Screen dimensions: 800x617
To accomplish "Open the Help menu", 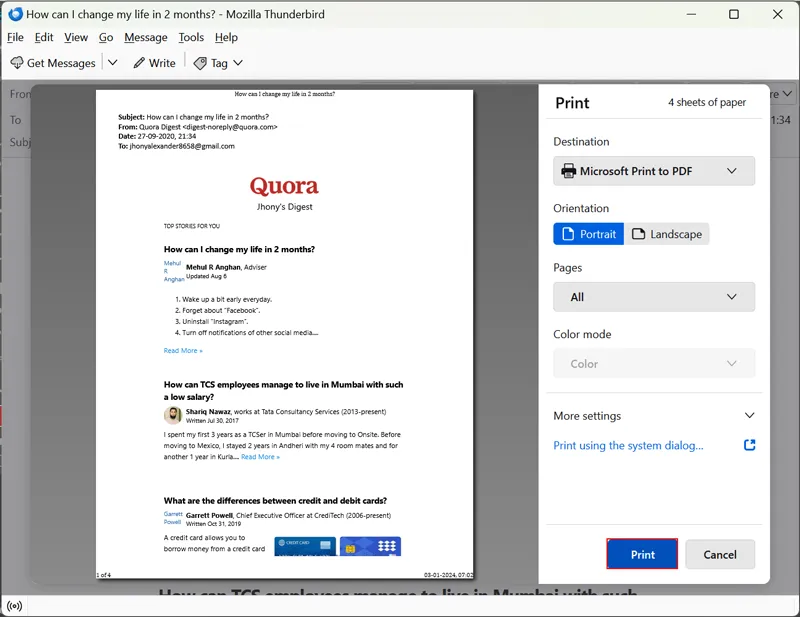I will (226, 37).
